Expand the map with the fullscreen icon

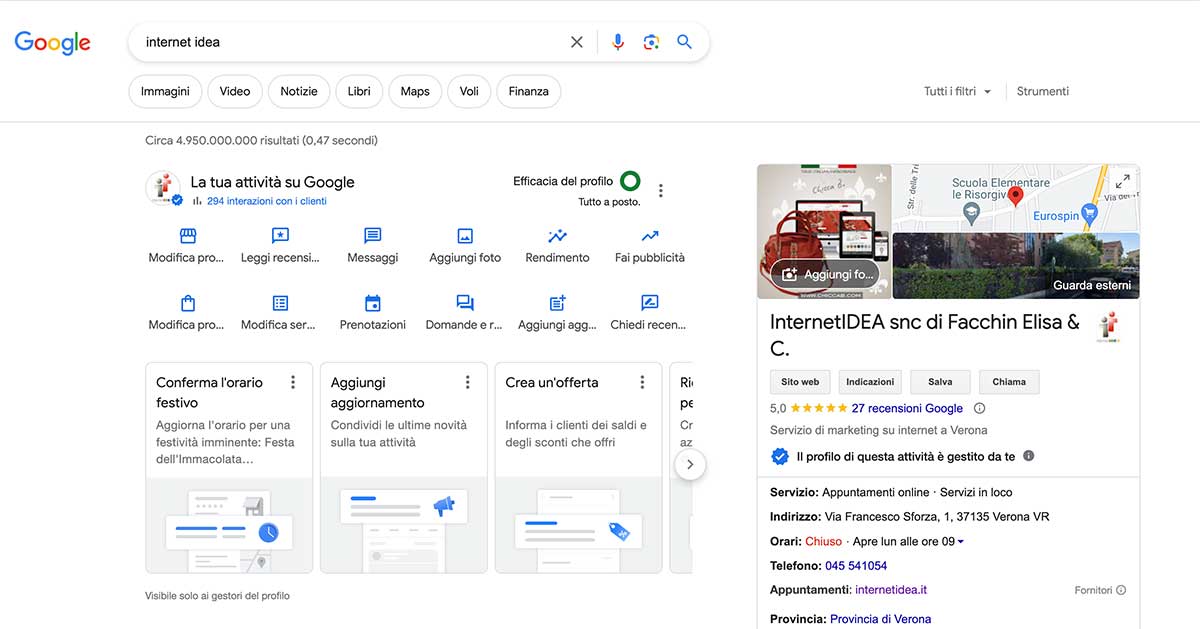(1123, 181)
